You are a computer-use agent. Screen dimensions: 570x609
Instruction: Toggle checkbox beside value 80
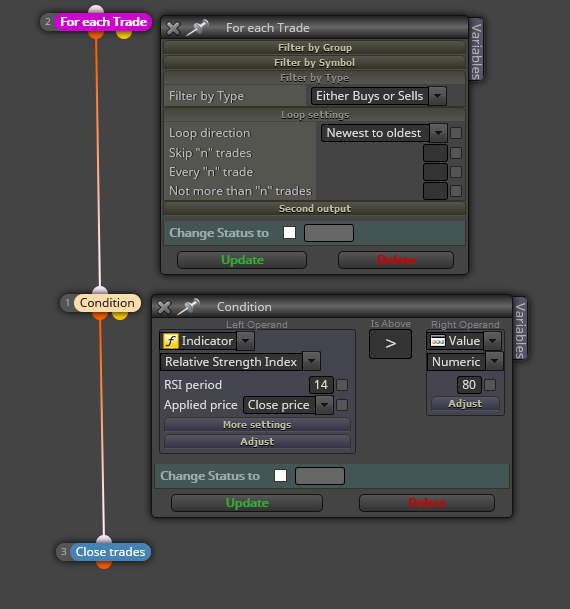tap(490, 385)
